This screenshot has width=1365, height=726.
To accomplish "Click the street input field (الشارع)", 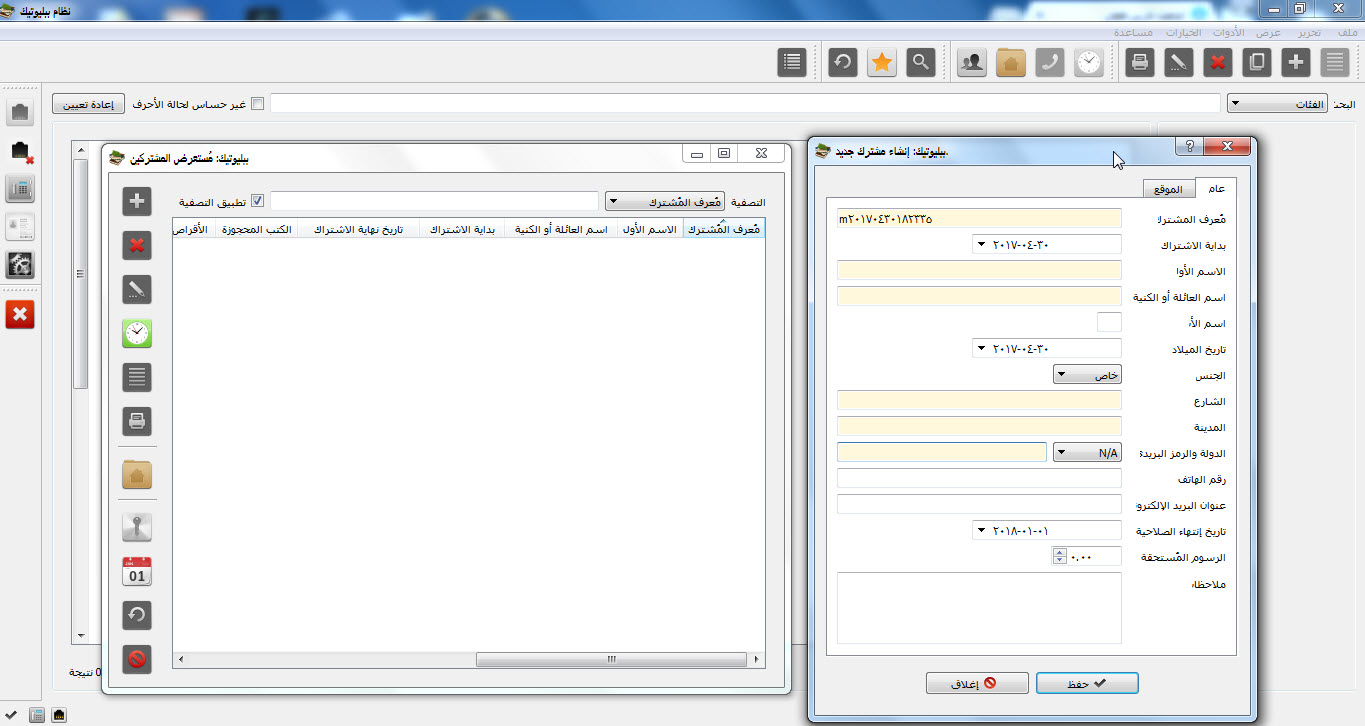I will coord(979,400).
